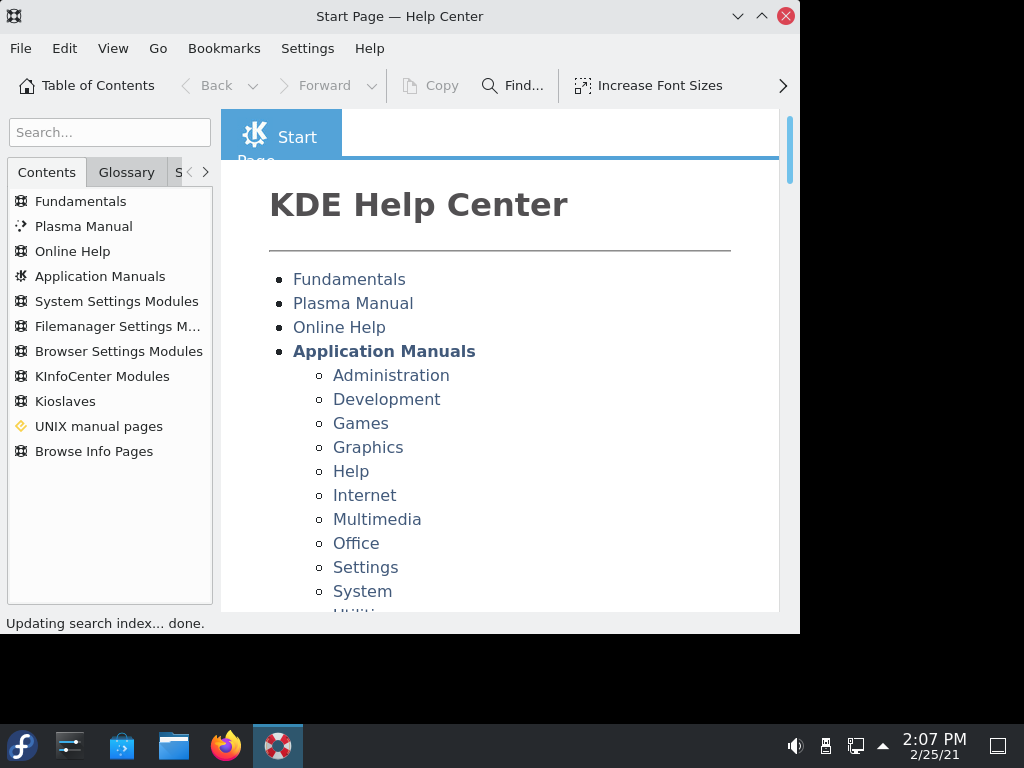The image size is (1024, 768).
Task: Click the Search input field
Action: pos(110,133)
